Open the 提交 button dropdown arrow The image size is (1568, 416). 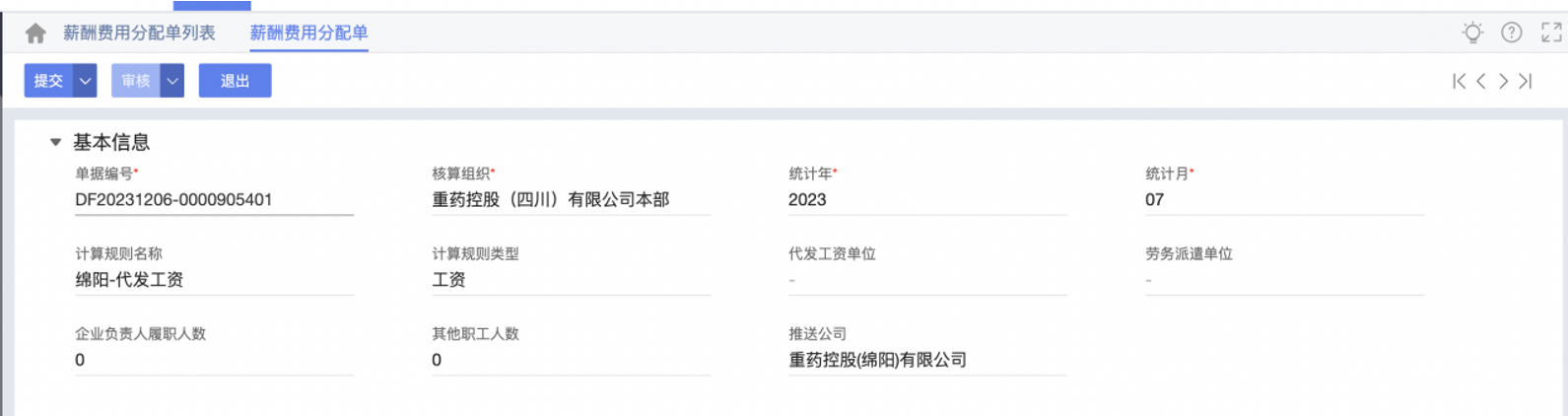[x=86, y=81]
